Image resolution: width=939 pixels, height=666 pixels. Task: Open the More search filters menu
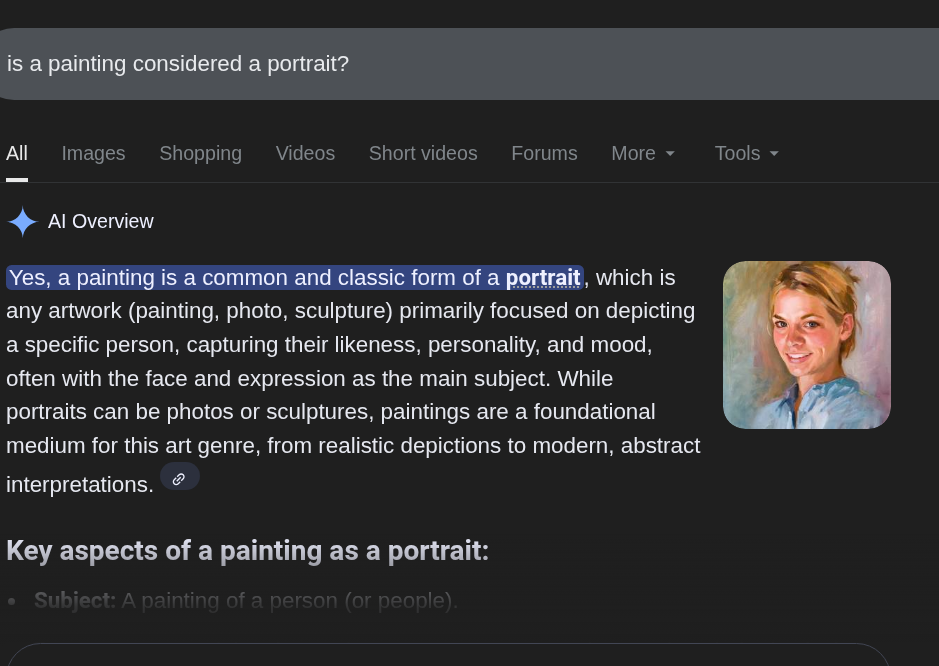[633, 153]
